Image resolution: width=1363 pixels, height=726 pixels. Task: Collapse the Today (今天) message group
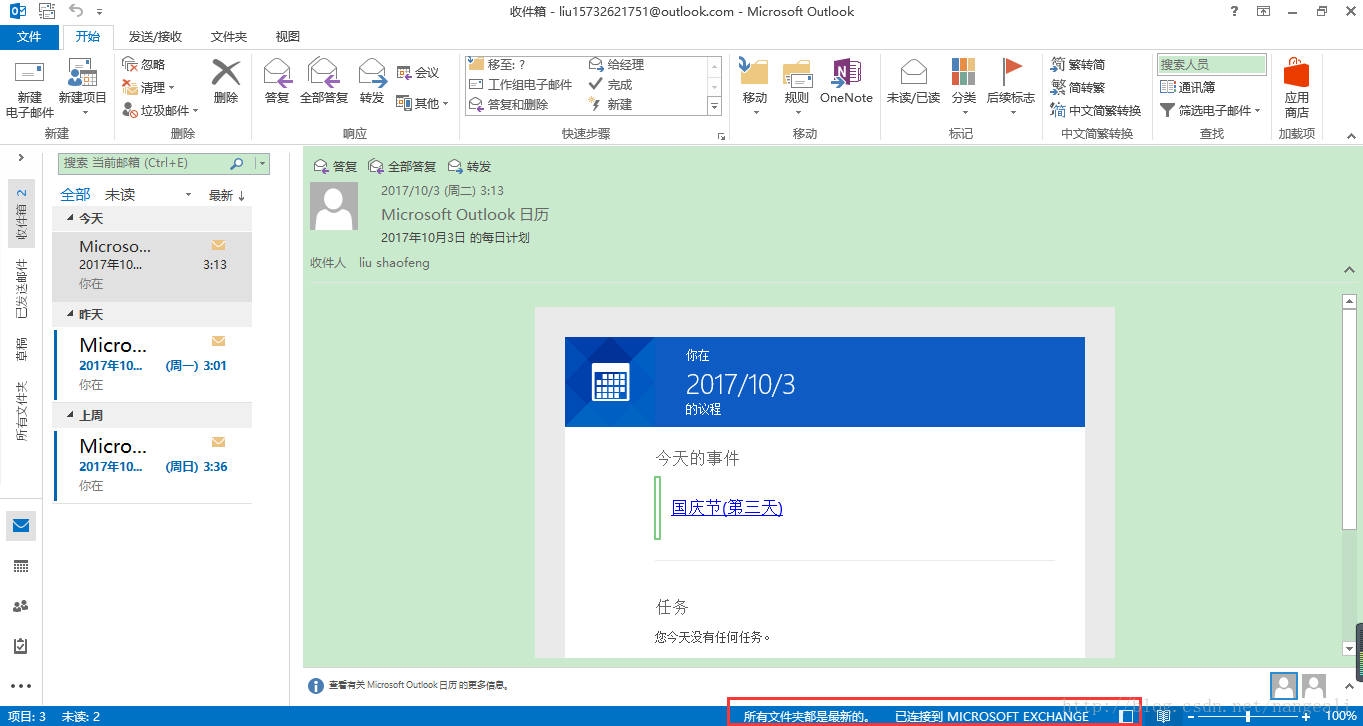coord(70,218)
